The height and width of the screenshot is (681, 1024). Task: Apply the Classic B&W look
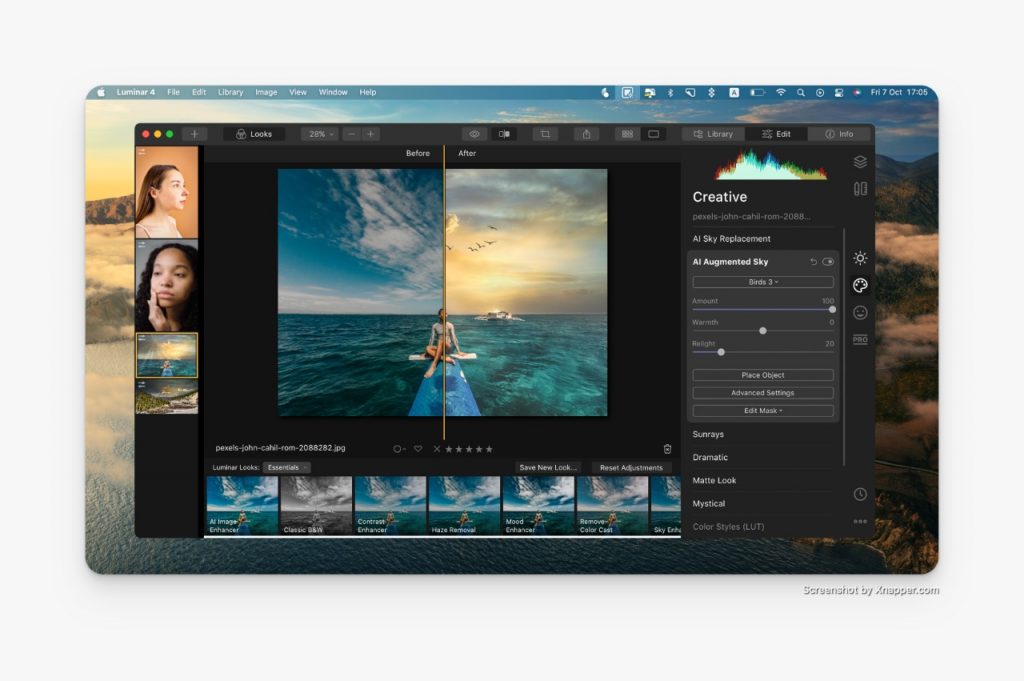click(x=316, y=505)
